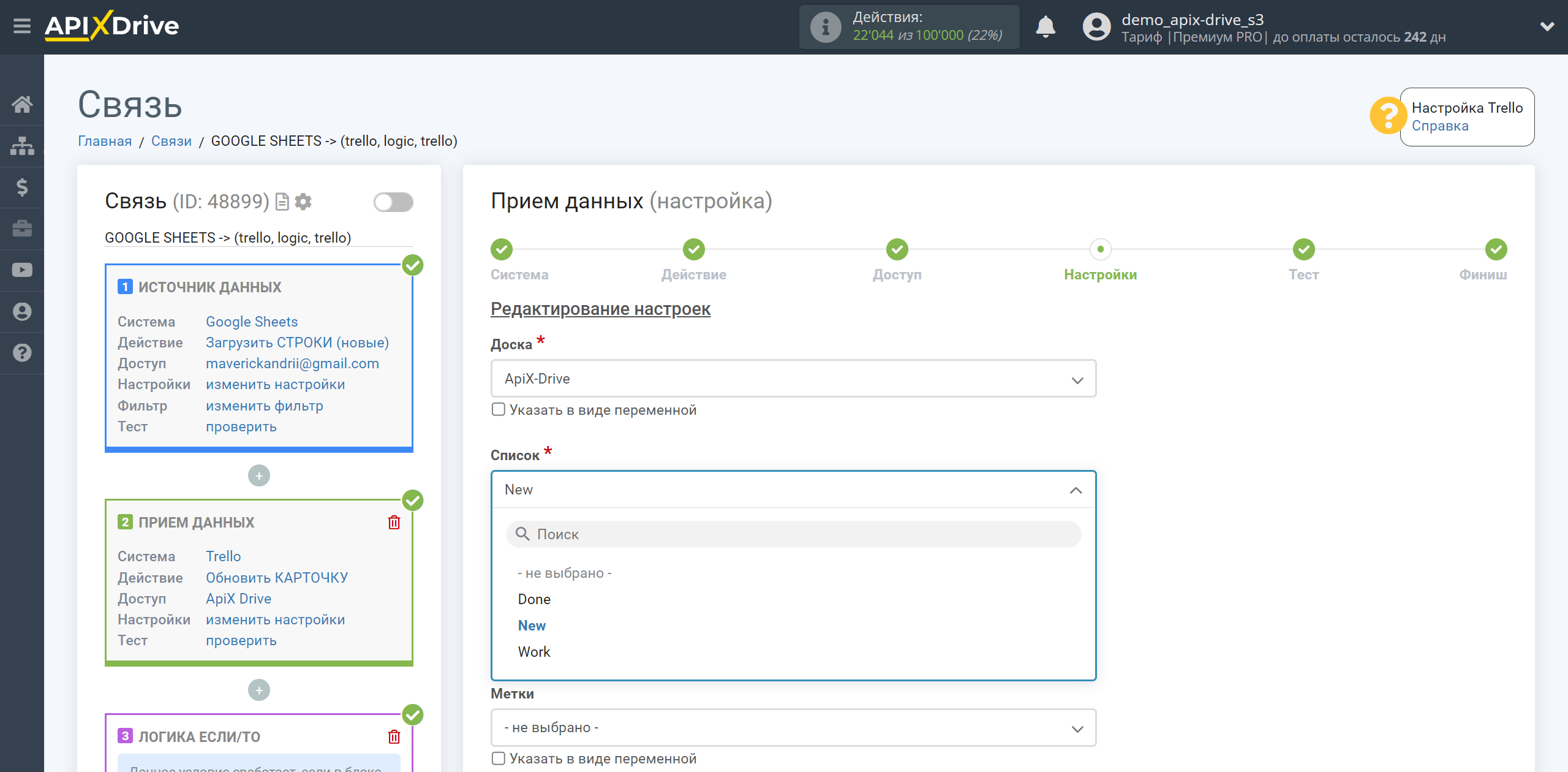
Task: Click the ApiX-Drive logo
Action: pyautogui.click(x=112, y=26)
